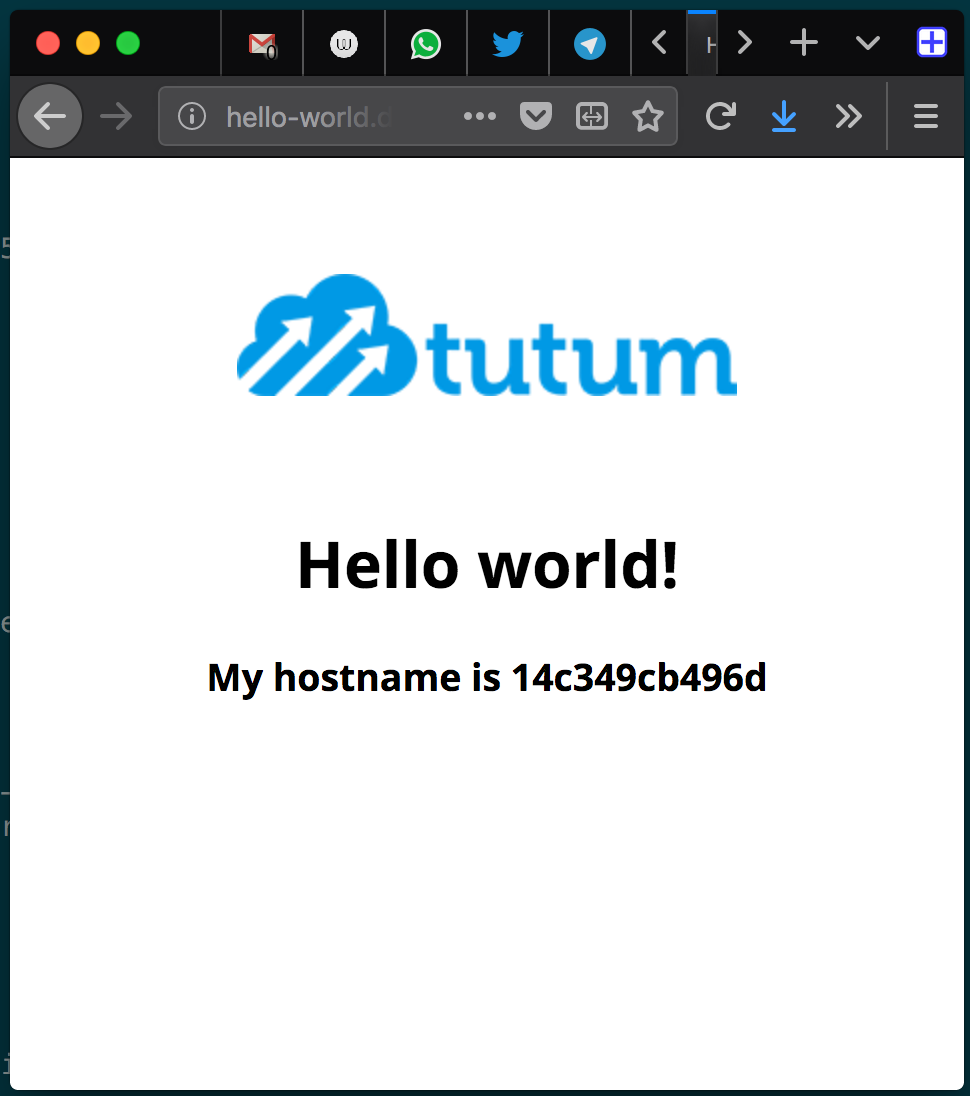Viewport: 970px width, 1096px height.
Task: Click the hostname text 14c349cb496d
Action: pyautogui.click(x=639, y=677)
